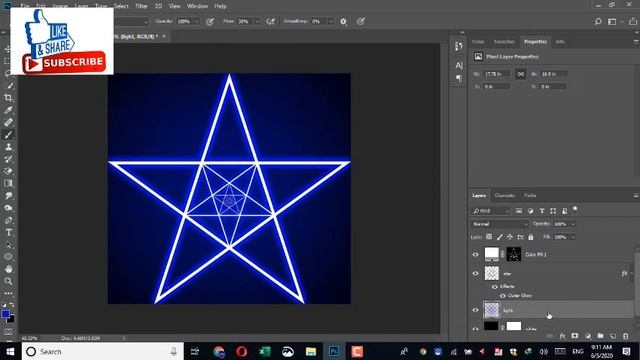Open layer Fill dropdown arrow
The height and width of the screenshot is (360, 640).
(x=573, y=237)
